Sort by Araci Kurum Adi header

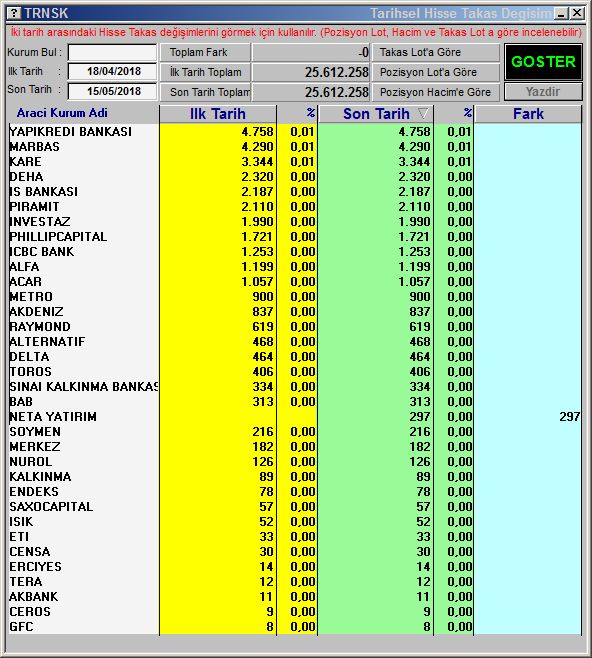62,113
